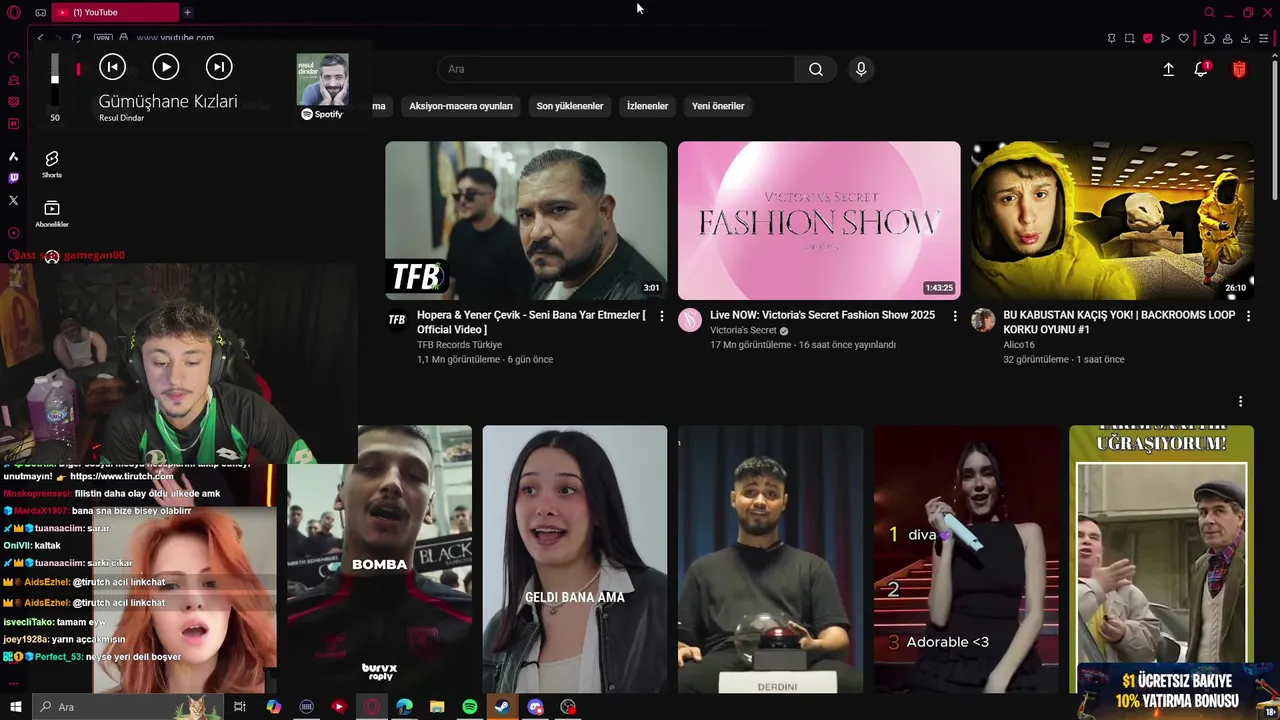Open Steam from the taskbar
The width and height of the screenshot is (1280, 720).
point(502,707)
